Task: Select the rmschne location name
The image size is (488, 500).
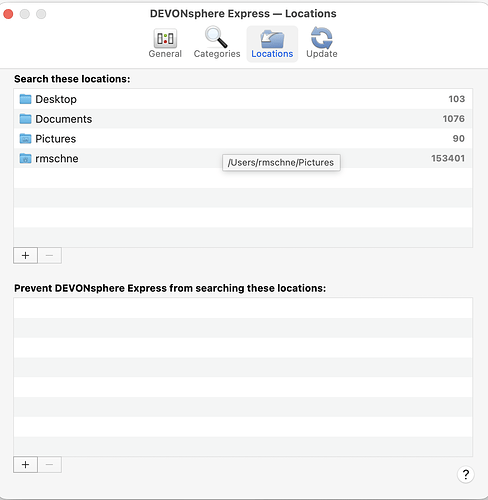Action: (x=57, y=158)
